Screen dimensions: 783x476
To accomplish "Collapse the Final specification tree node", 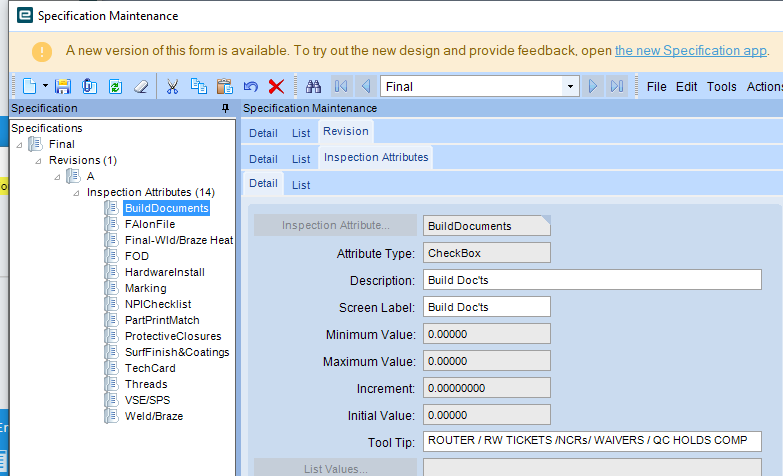I will click(19, 145).
